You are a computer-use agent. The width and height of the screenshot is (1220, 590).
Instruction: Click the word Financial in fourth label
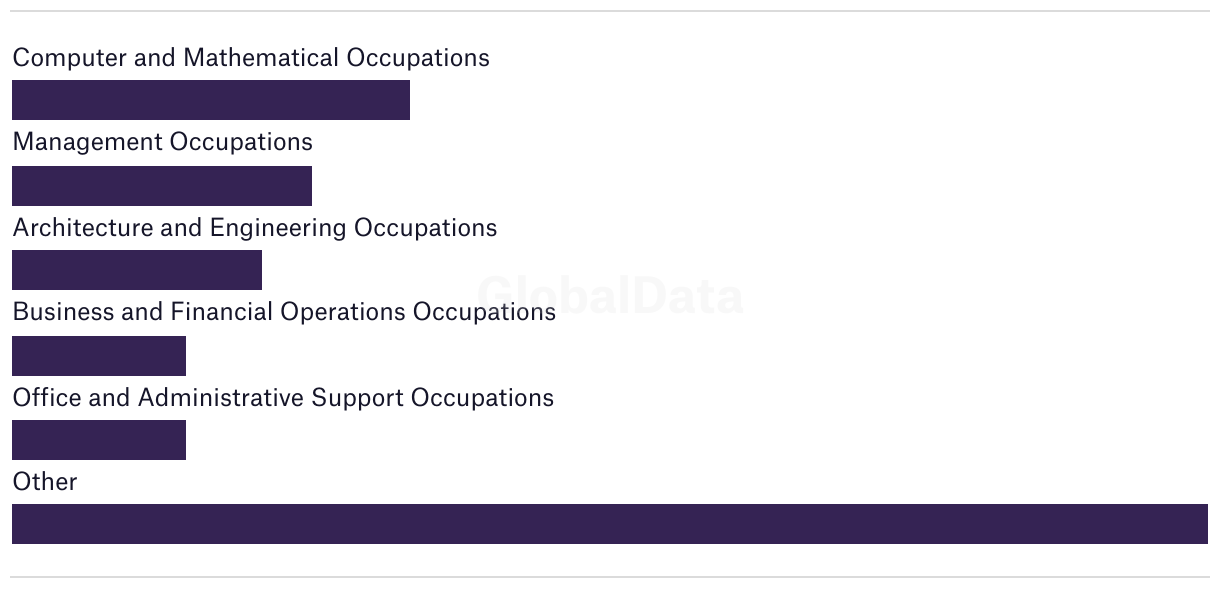(x=222, y=312)
